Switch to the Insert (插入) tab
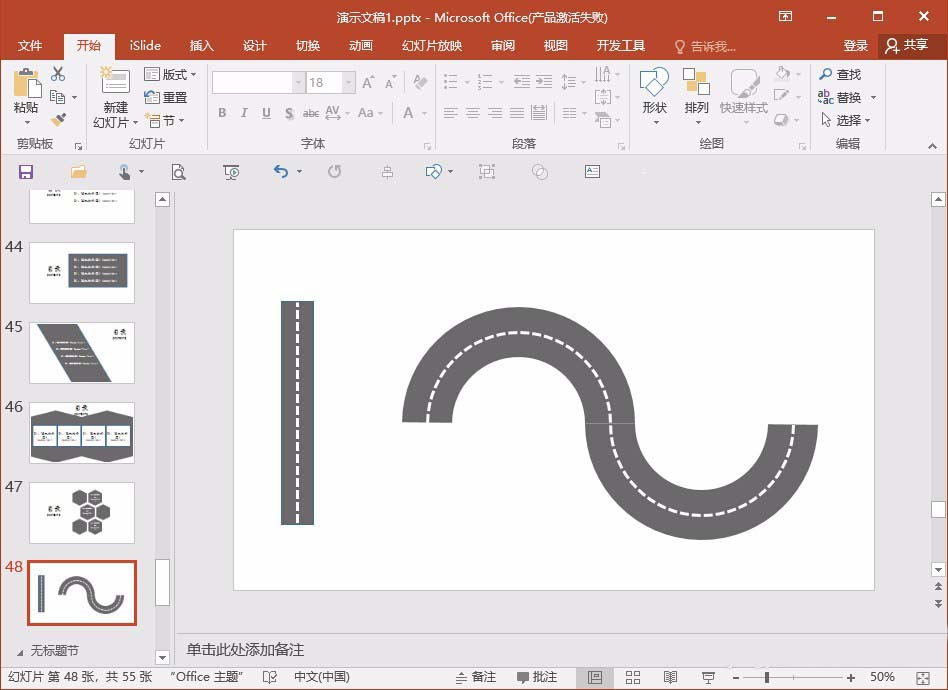The image size is (948, 690). (201, 45)
